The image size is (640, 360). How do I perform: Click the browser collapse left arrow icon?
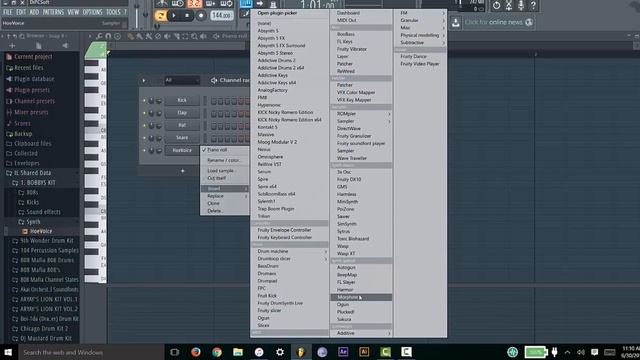click(64, 46)
